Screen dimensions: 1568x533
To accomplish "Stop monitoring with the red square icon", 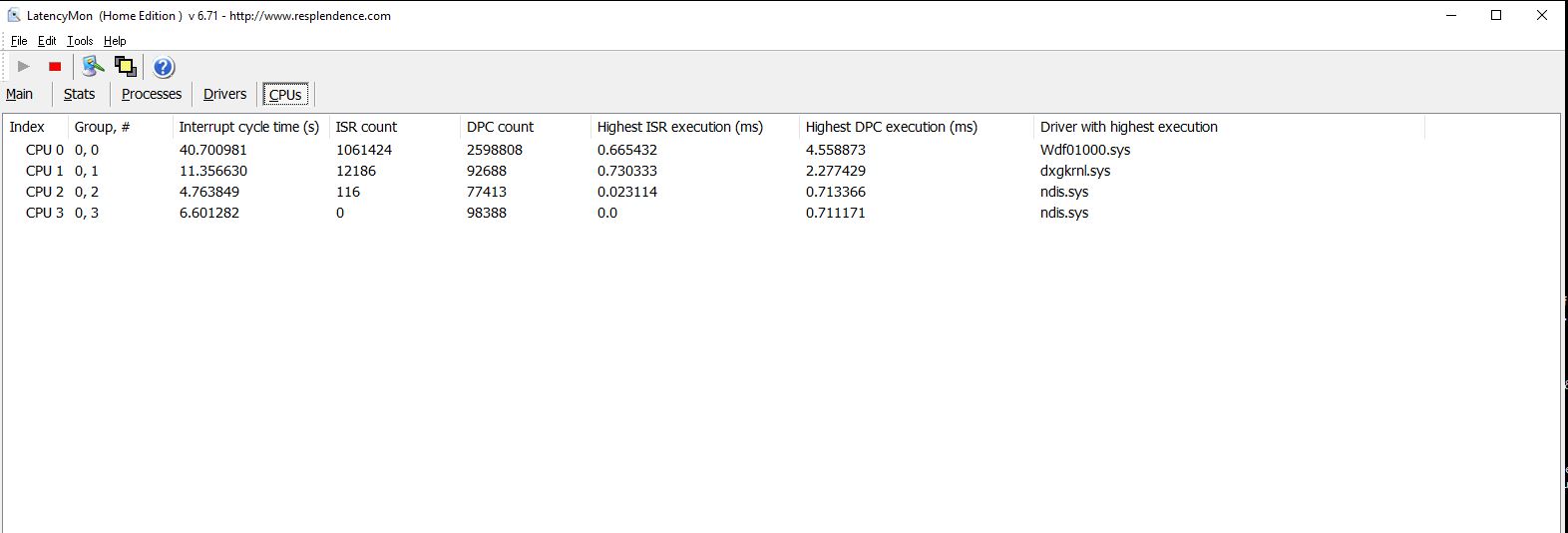I will tap(55, 67).
